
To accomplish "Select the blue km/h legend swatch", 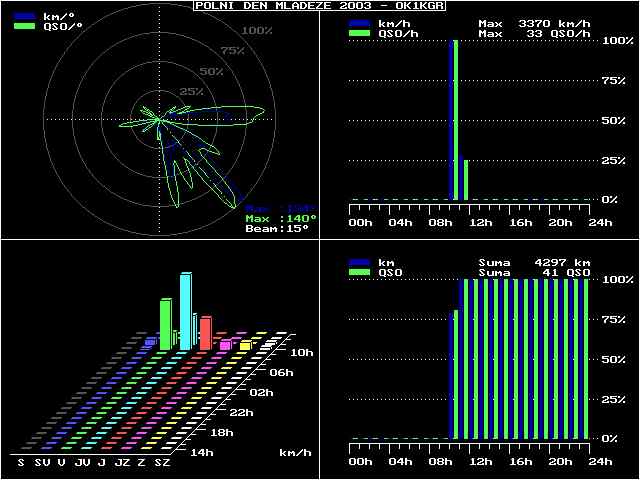I will [359, 22].
